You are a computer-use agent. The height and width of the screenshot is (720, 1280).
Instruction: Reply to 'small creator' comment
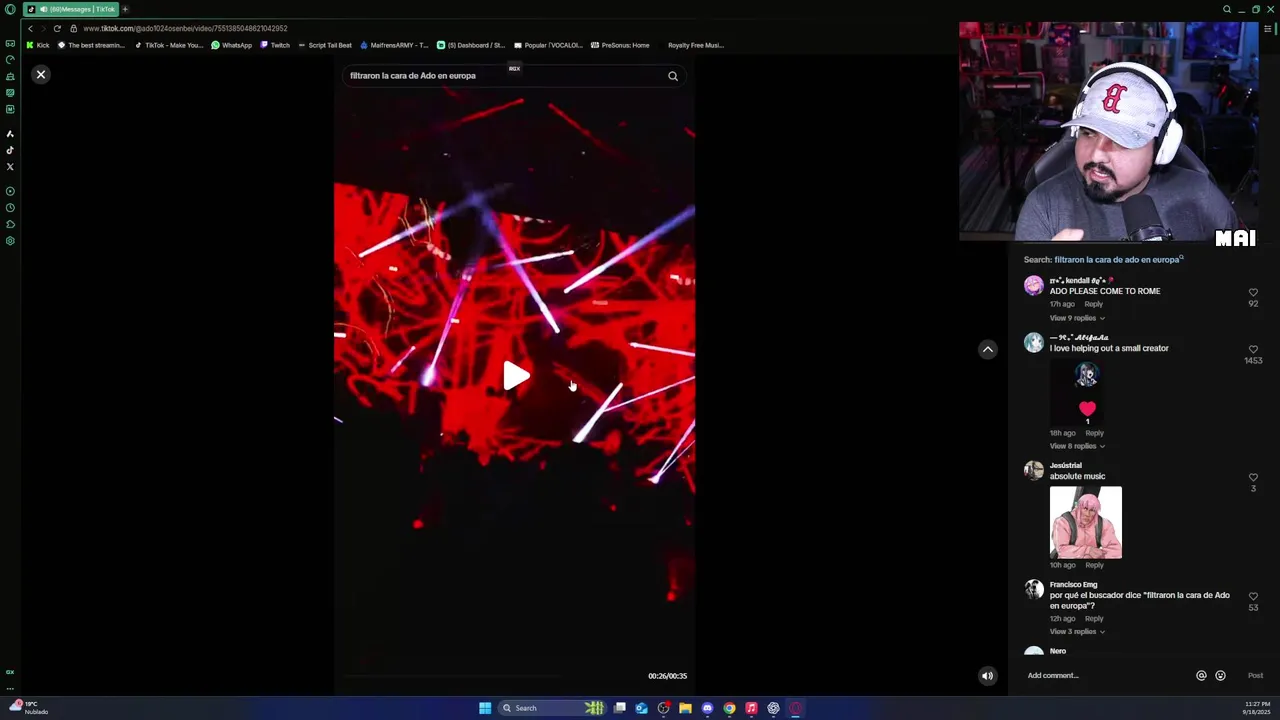tap(1094, 433)
